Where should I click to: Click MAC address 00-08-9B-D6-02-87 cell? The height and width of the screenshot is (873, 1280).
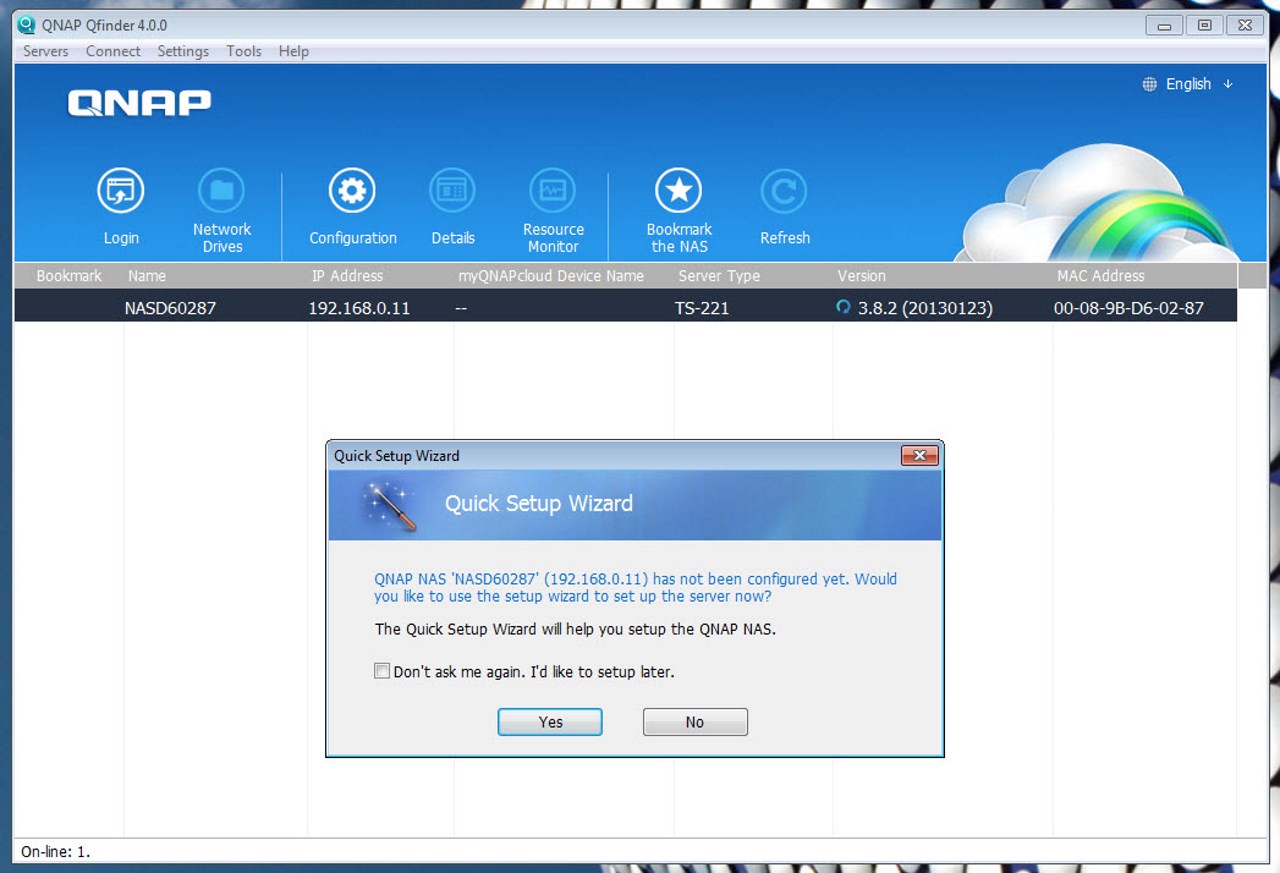click(1129, 308)
